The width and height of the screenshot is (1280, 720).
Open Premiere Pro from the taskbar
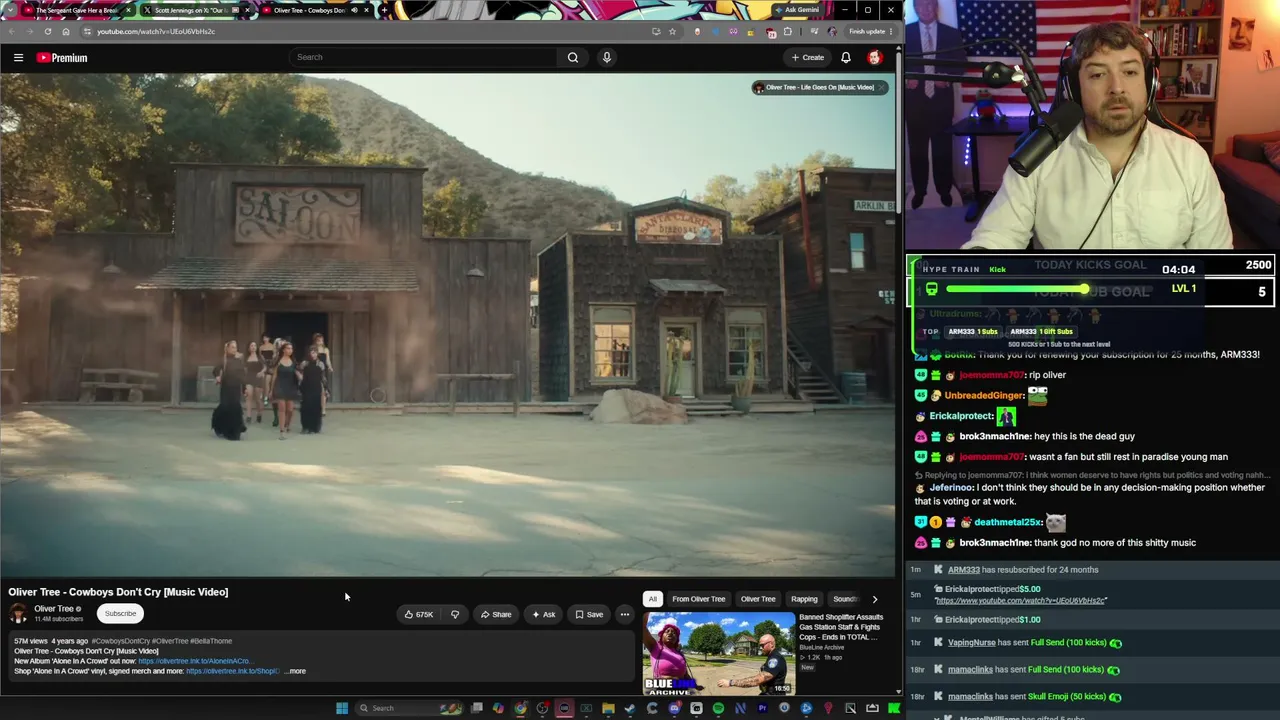tap(762, 708)
